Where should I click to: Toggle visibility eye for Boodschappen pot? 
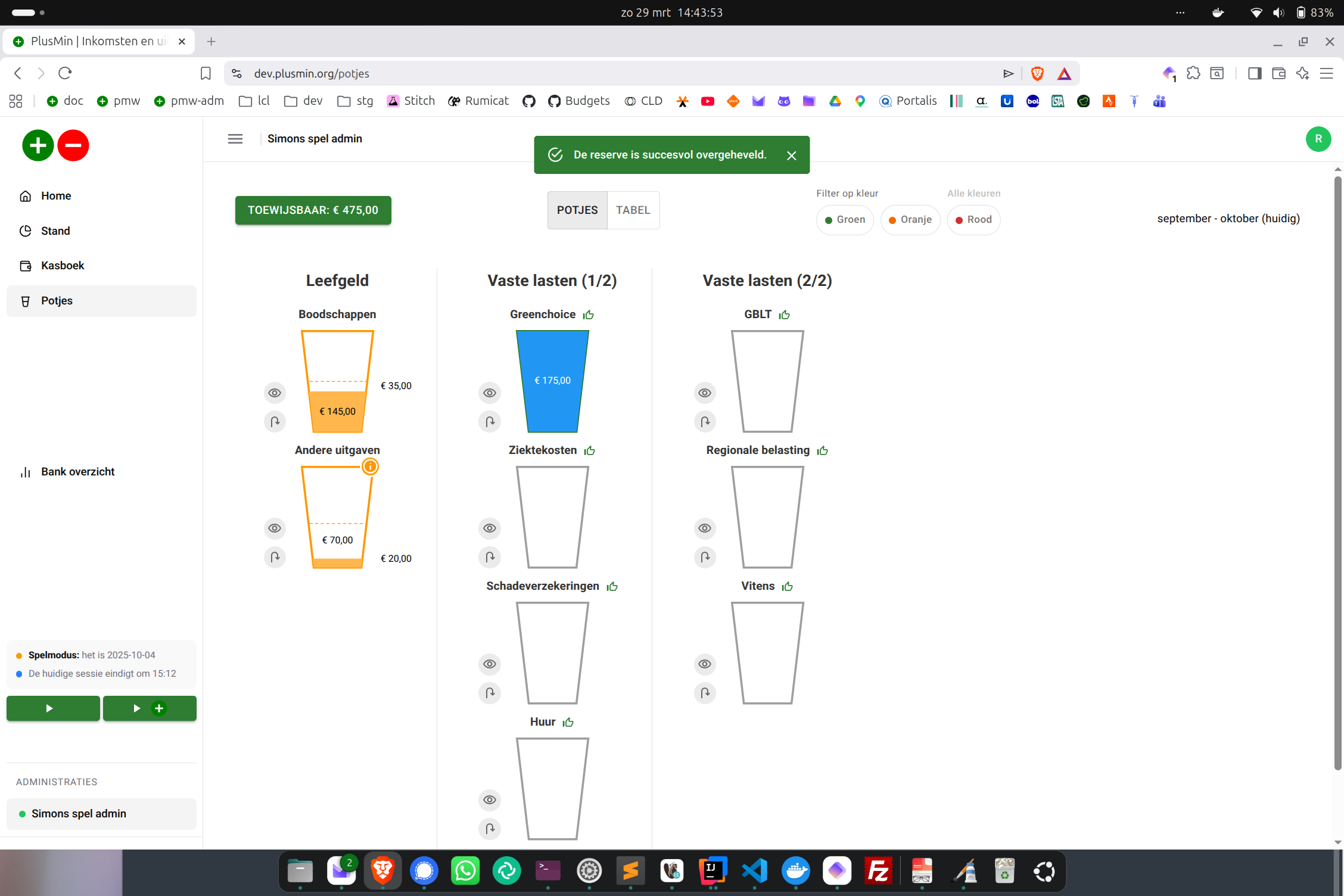tap(275, 393)
